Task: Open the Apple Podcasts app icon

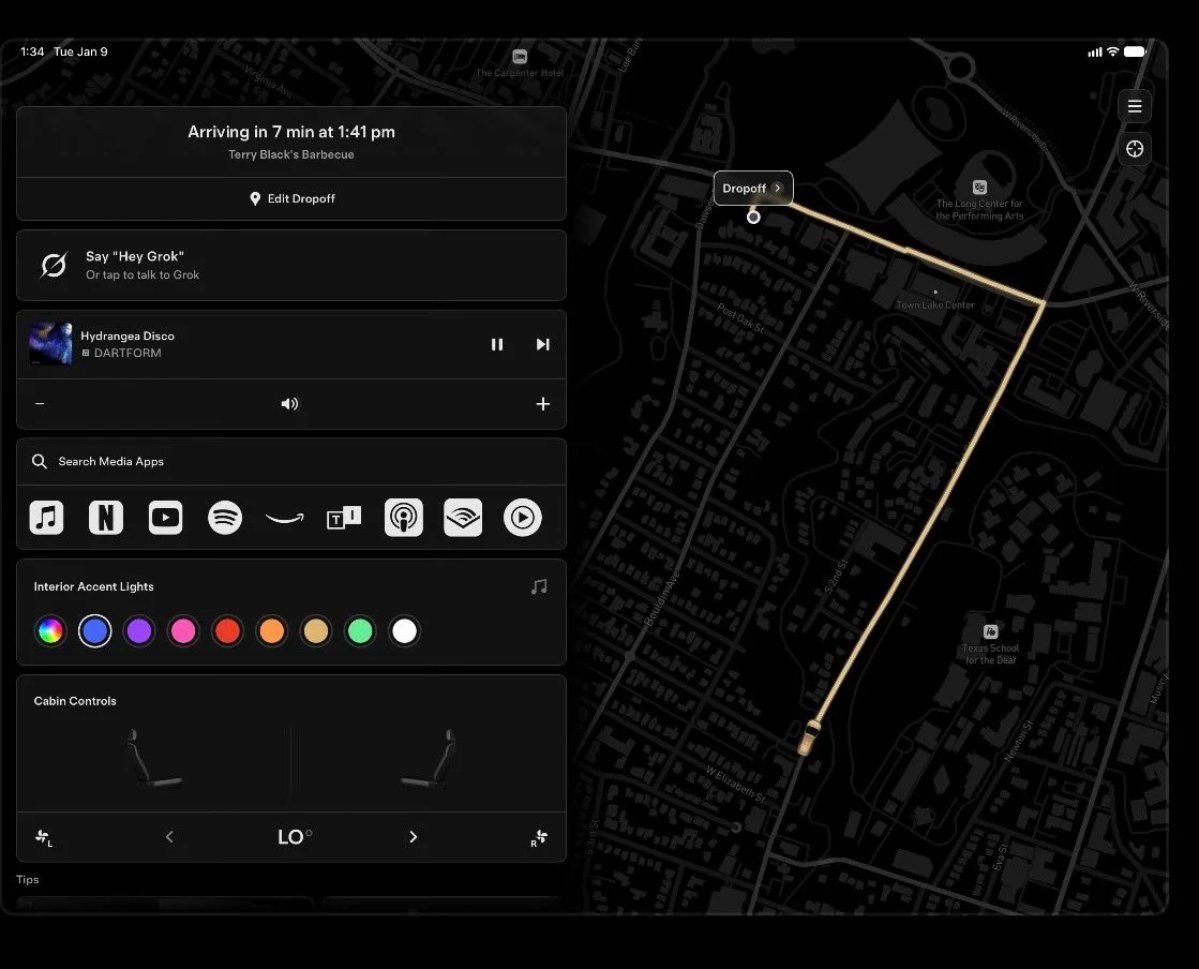Action: [403, 517]
